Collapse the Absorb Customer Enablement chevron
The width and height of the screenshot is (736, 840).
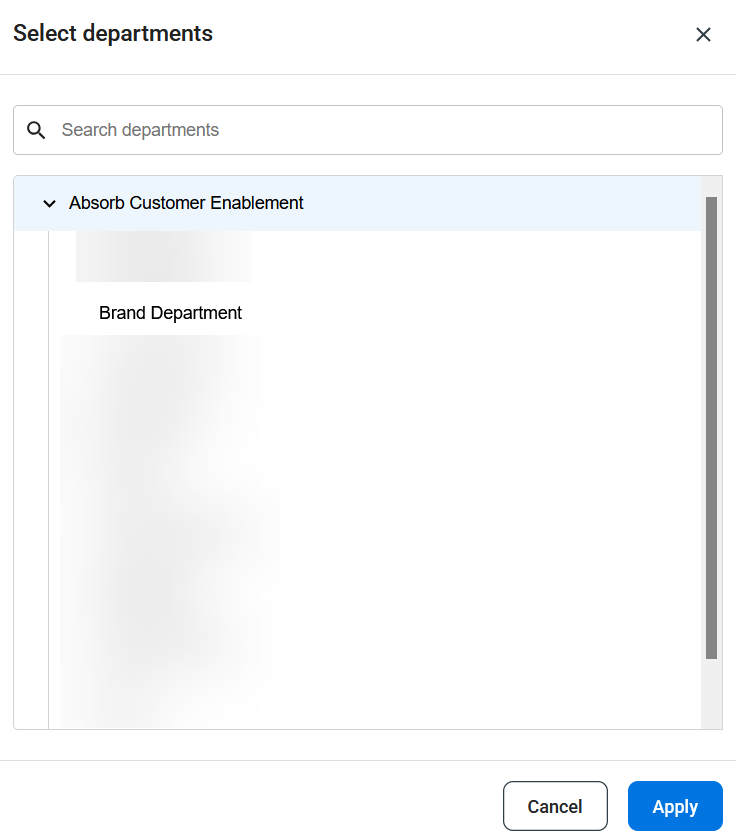tap(49, 204)
